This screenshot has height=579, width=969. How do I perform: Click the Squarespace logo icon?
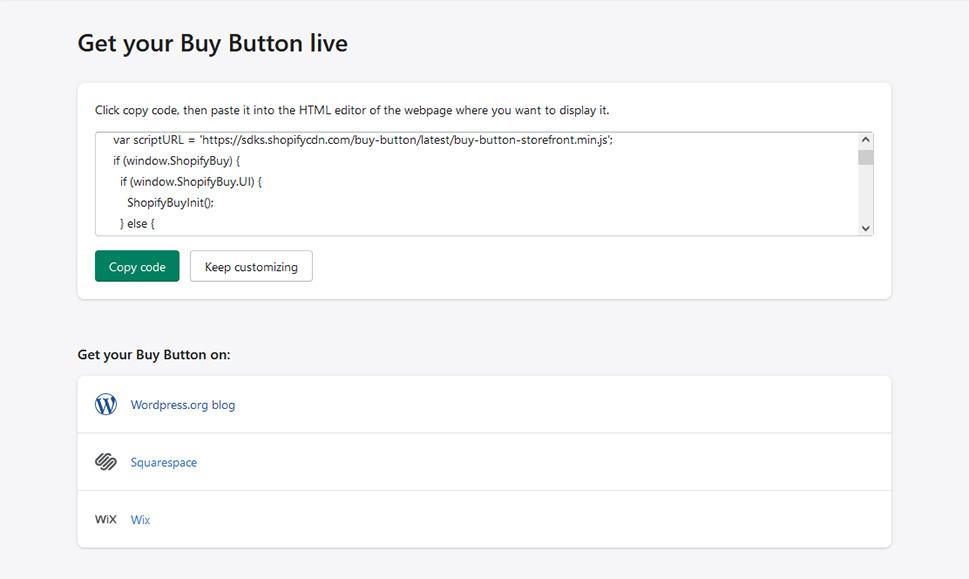[x=106, y=462]
